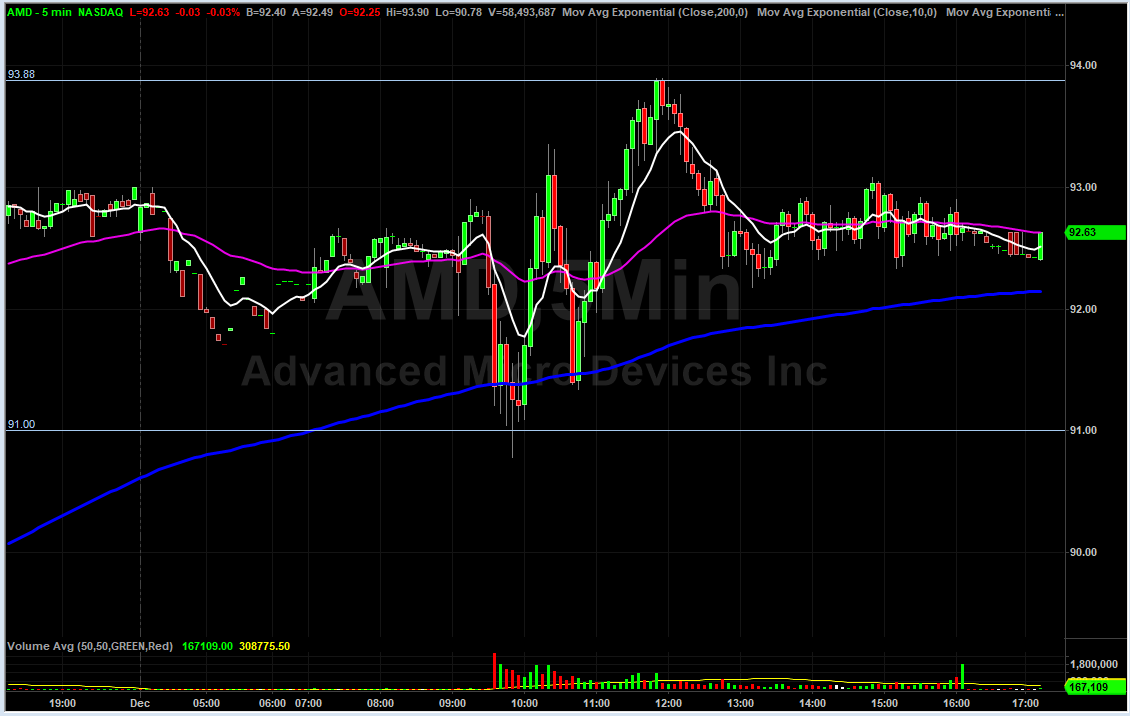The height and width of the screenshot is (716, 1130).
Task: Click the Volume Avg (50,50,GREEN,Red) label
Action: point(90,646)
